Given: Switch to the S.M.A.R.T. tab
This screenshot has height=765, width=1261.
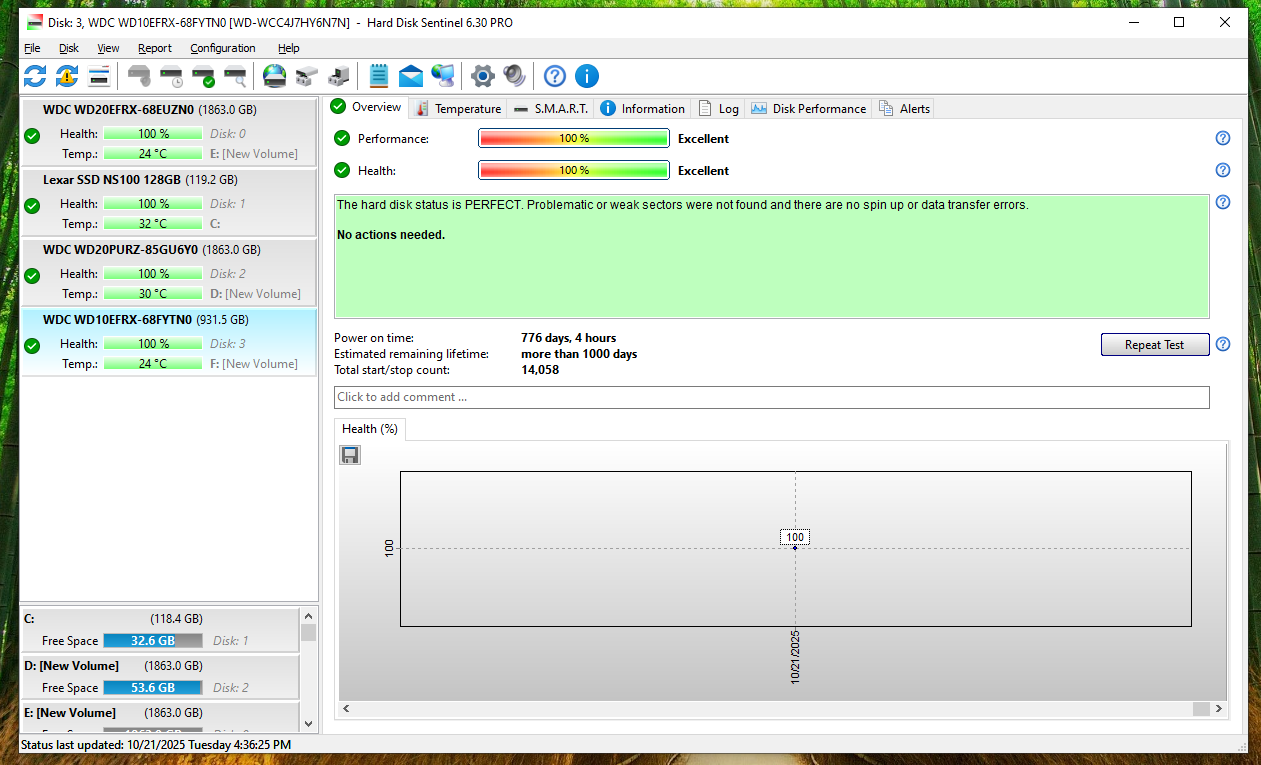Looking at the screenshot, I should pos(551,108).
